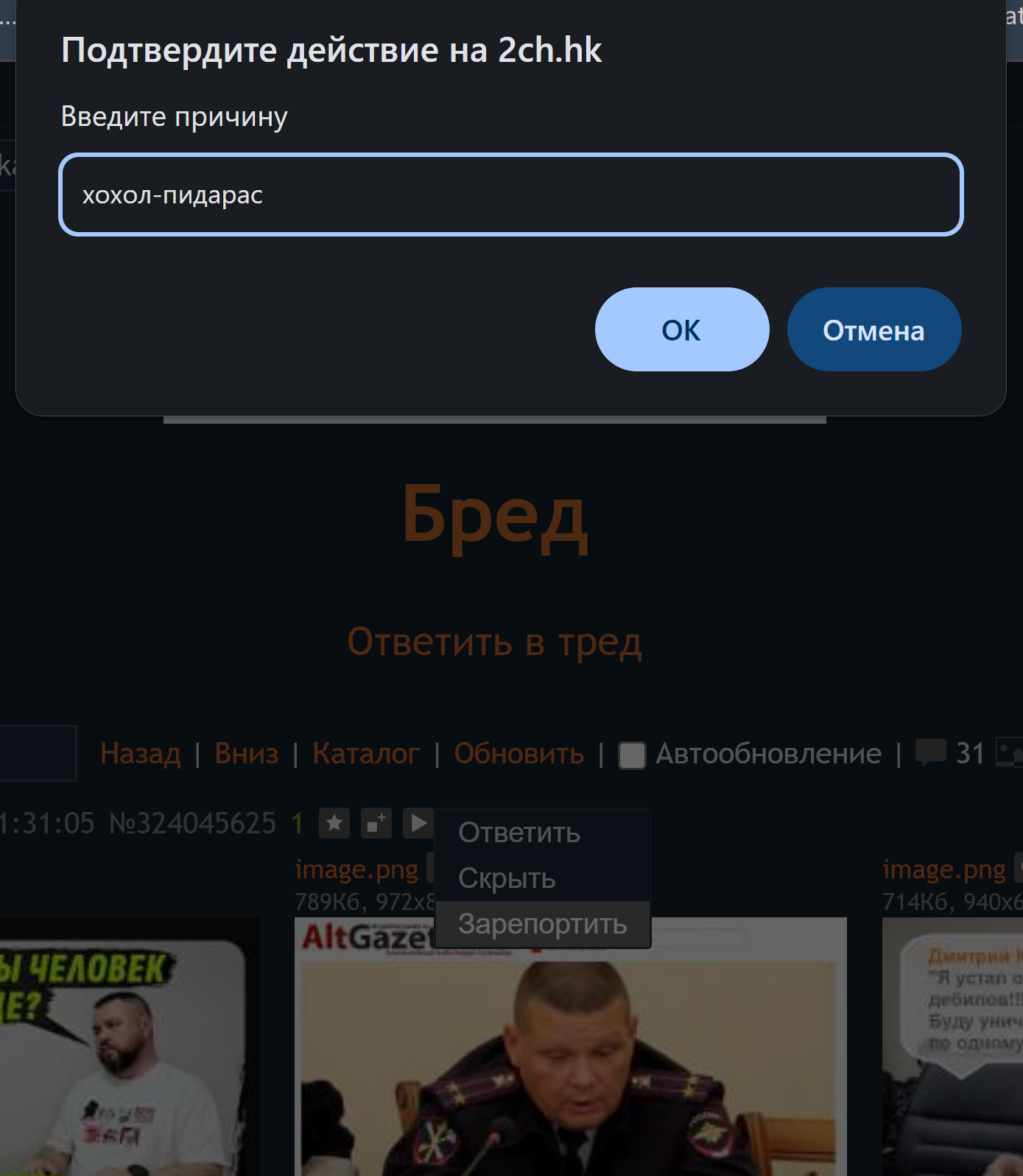Screen dimensions: 1023x1176
Task: Focus the Введите причину text field
Action: [511, 195]
